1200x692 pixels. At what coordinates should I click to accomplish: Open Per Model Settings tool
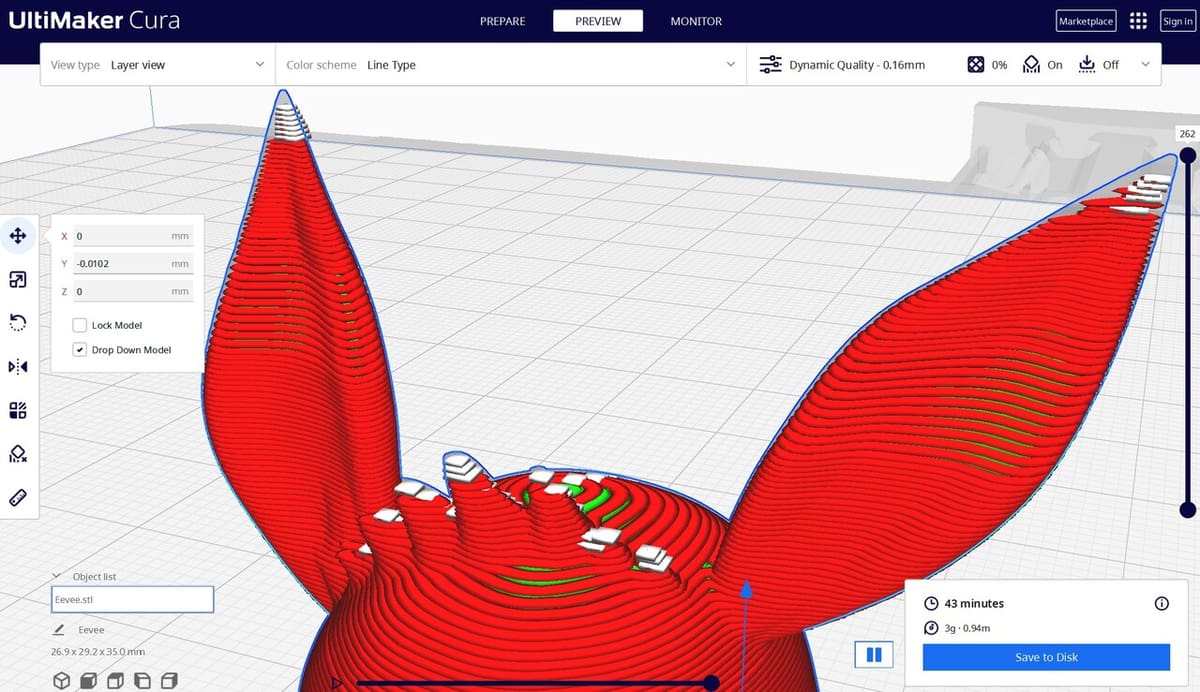(x=17, y=410)
